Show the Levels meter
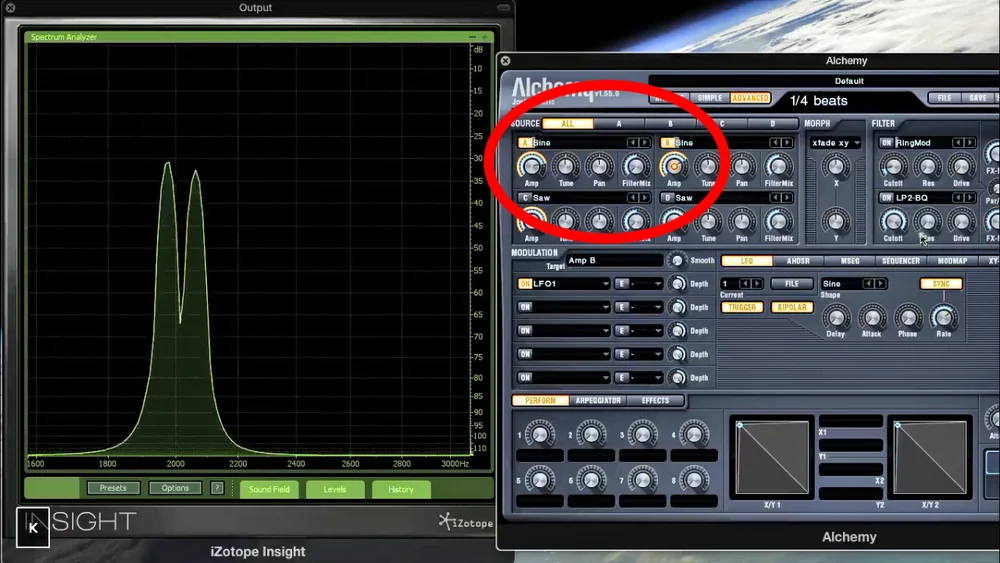Image resolution: width=1000 pixels, height=563 pixels. [x=335, y=489]
